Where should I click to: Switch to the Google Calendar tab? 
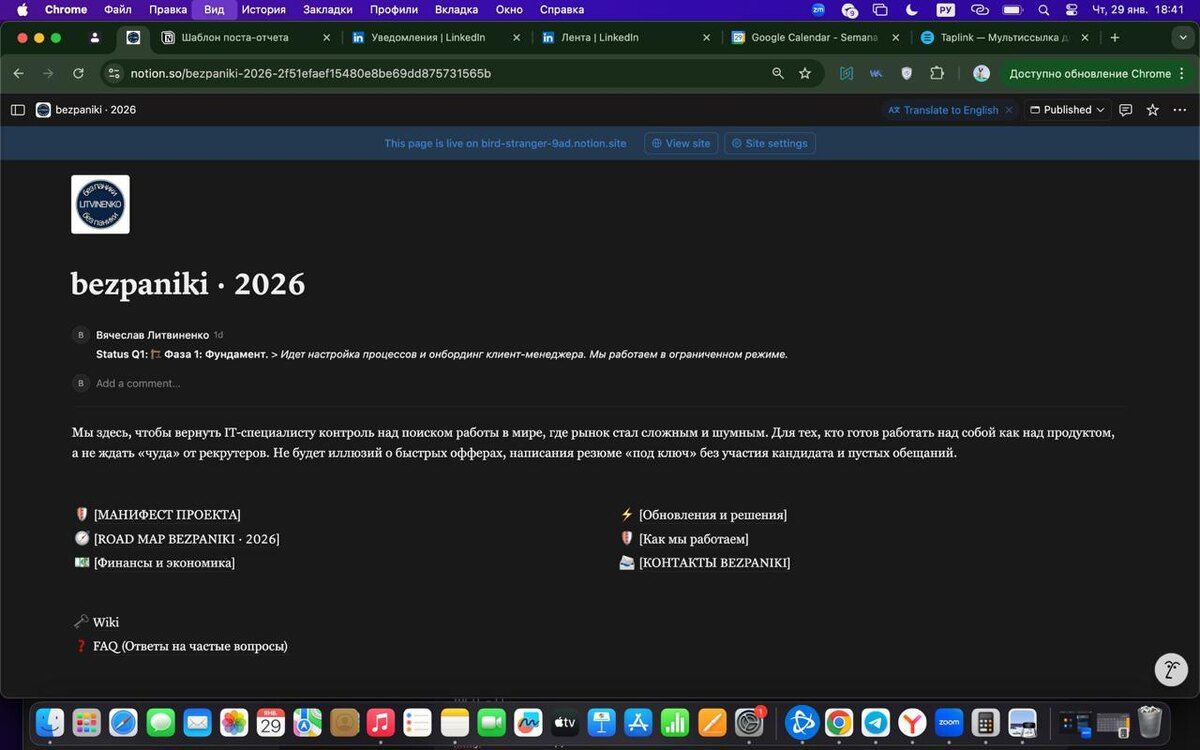coord(810,37)
